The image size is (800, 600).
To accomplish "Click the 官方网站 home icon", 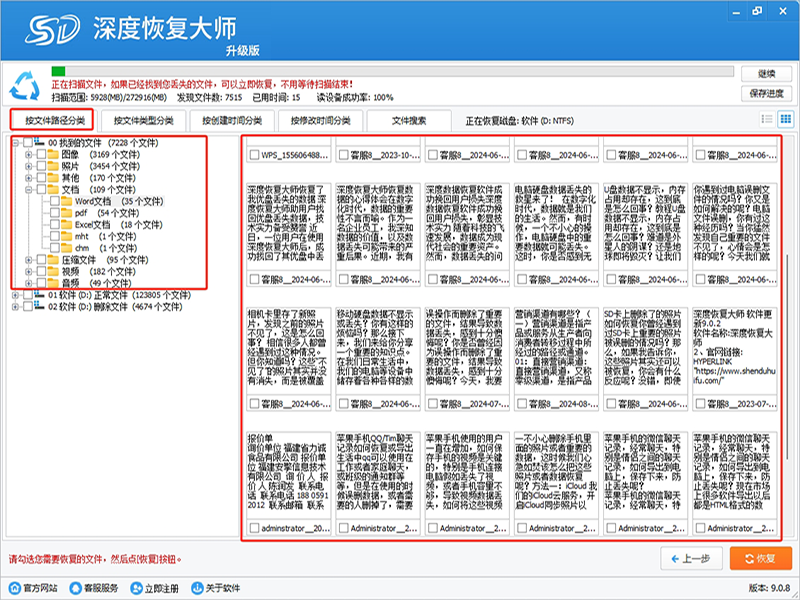I will click(x=14, y=588).
